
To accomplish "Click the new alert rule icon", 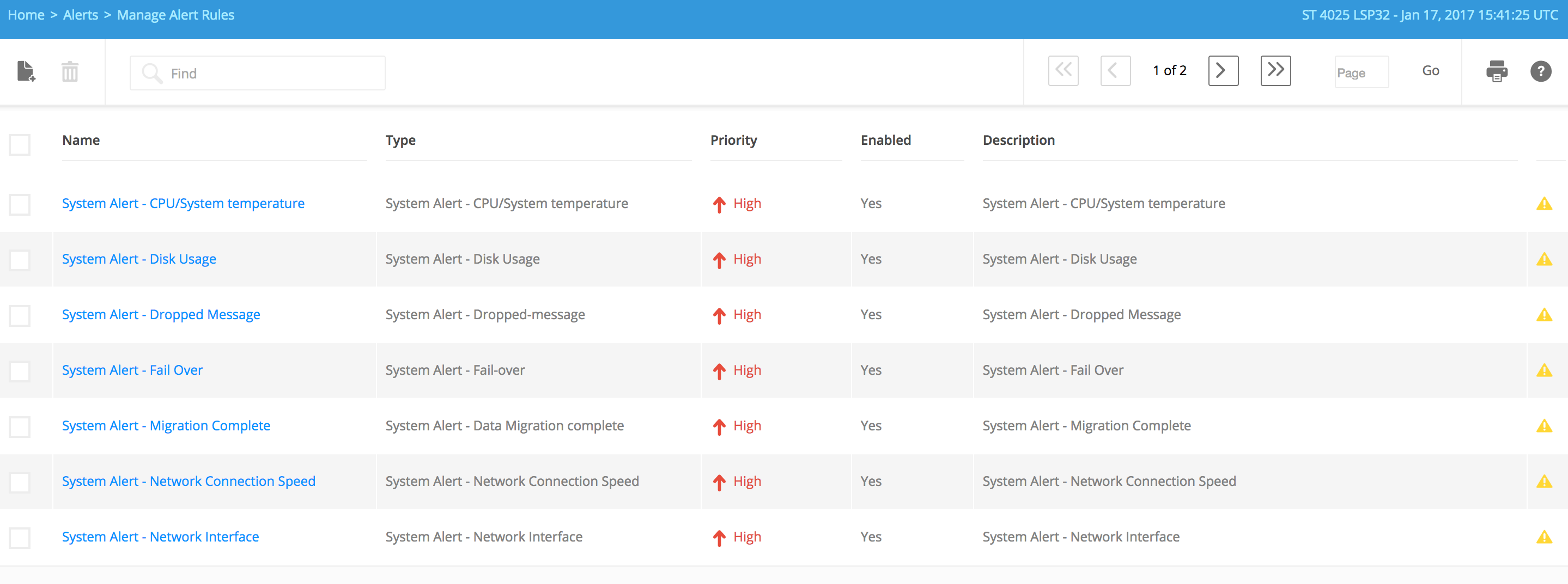I will pos(26,72).
